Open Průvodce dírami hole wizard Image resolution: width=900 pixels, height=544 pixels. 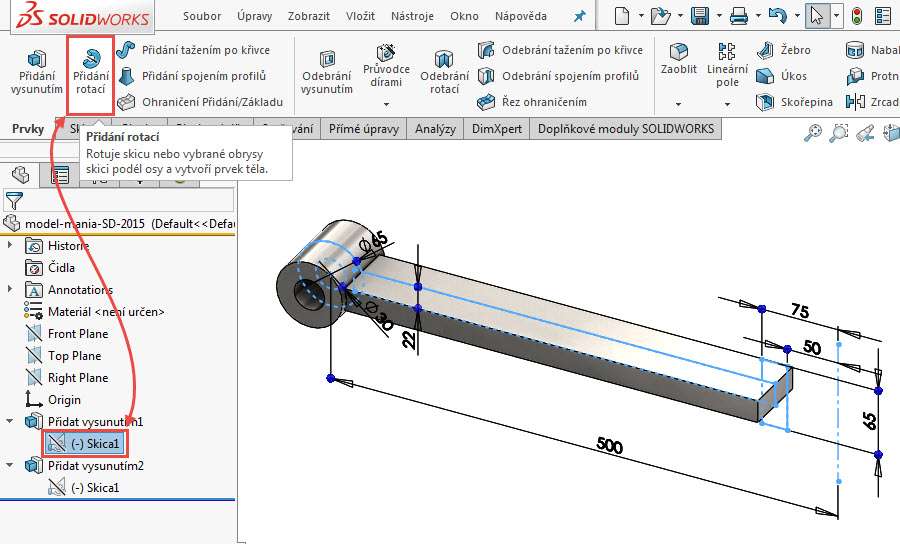point(386,66)
